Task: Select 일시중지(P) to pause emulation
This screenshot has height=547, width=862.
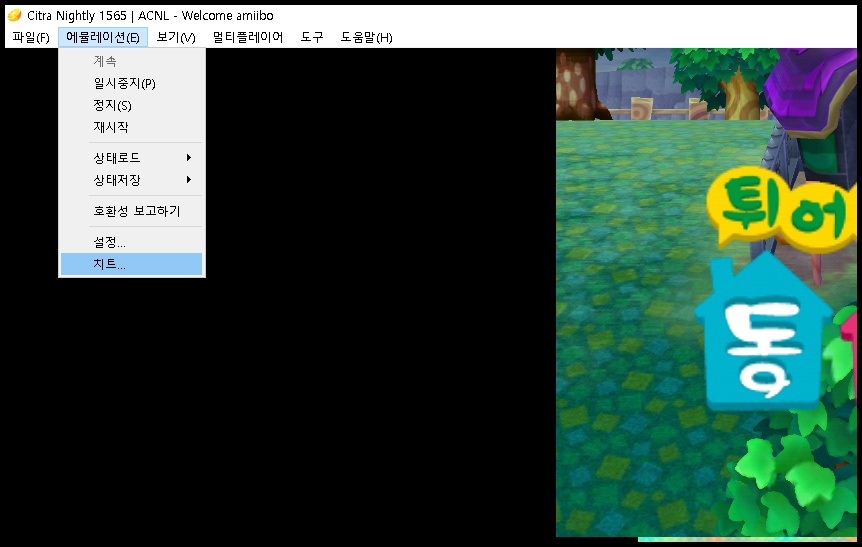Action: pos(131,83)
